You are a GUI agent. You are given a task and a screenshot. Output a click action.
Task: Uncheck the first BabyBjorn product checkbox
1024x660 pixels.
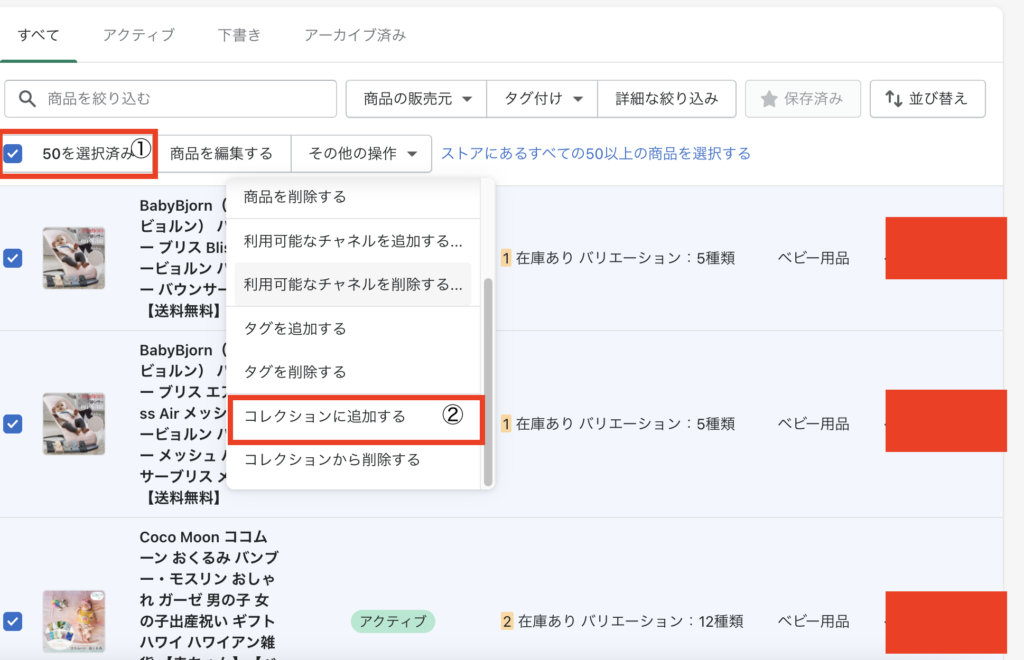13,258
